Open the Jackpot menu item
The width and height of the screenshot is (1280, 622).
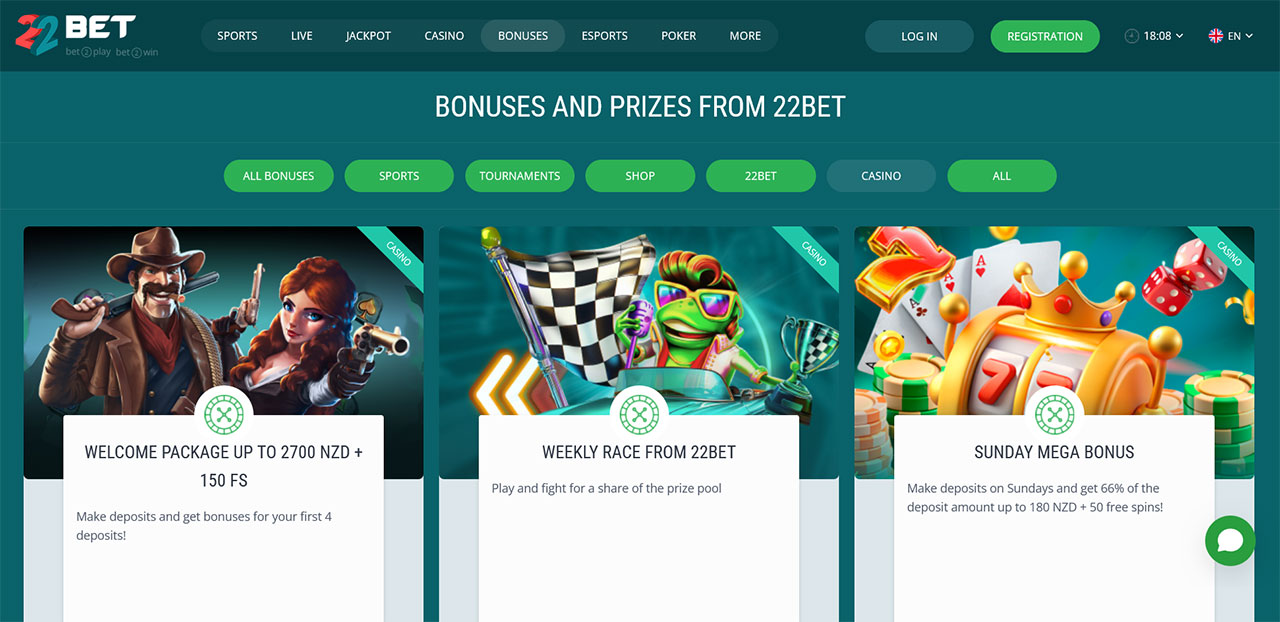[368, 36]
